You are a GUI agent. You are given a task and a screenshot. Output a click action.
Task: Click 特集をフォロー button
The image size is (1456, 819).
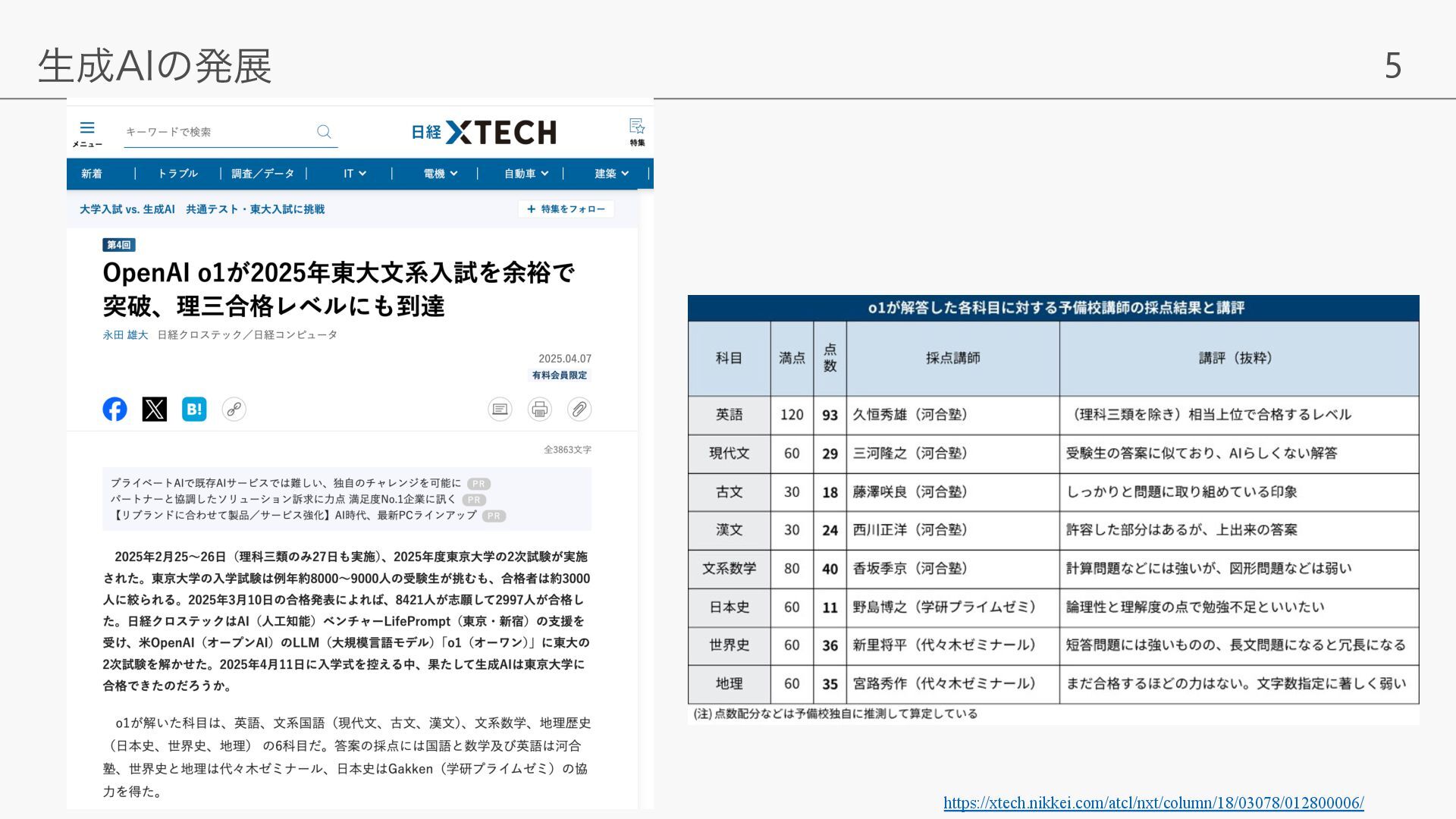click(x=566, y=209)
